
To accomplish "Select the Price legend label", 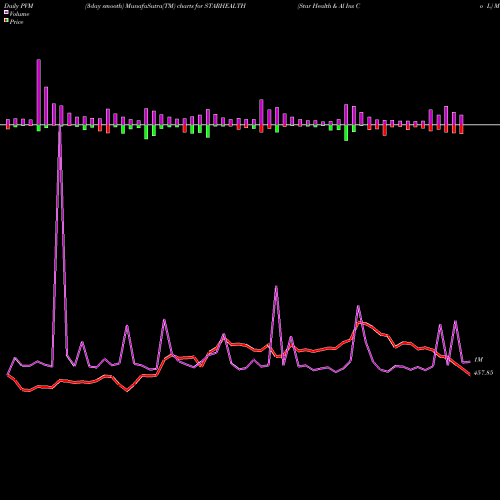I will point(16,22).
